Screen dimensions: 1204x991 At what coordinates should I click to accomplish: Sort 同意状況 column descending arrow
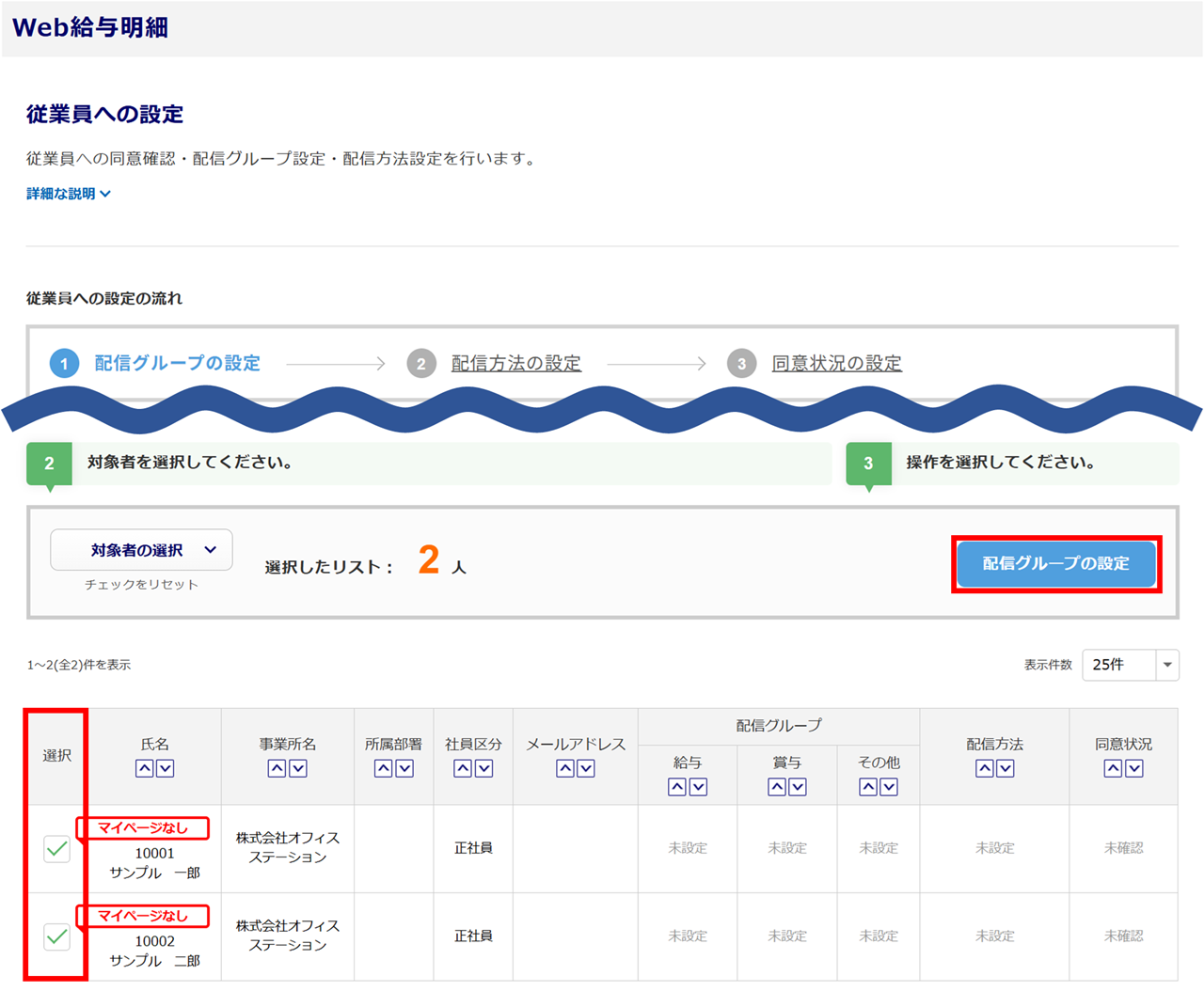[1134, 768]
